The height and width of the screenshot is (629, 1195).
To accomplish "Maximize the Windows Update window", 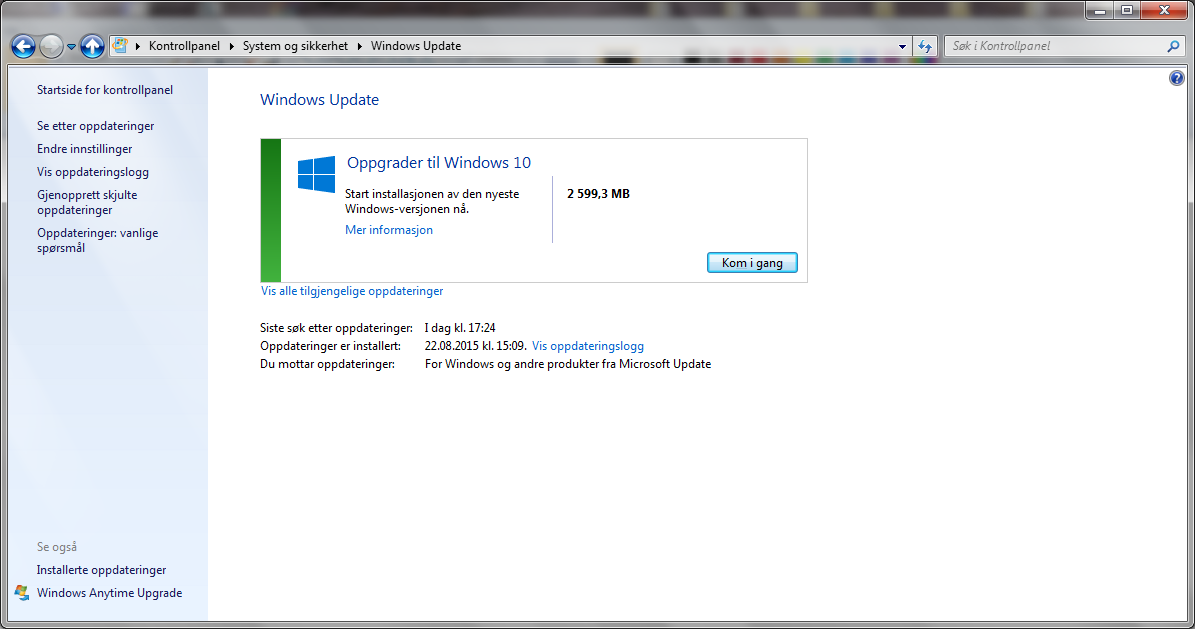I will (1126, 11).
